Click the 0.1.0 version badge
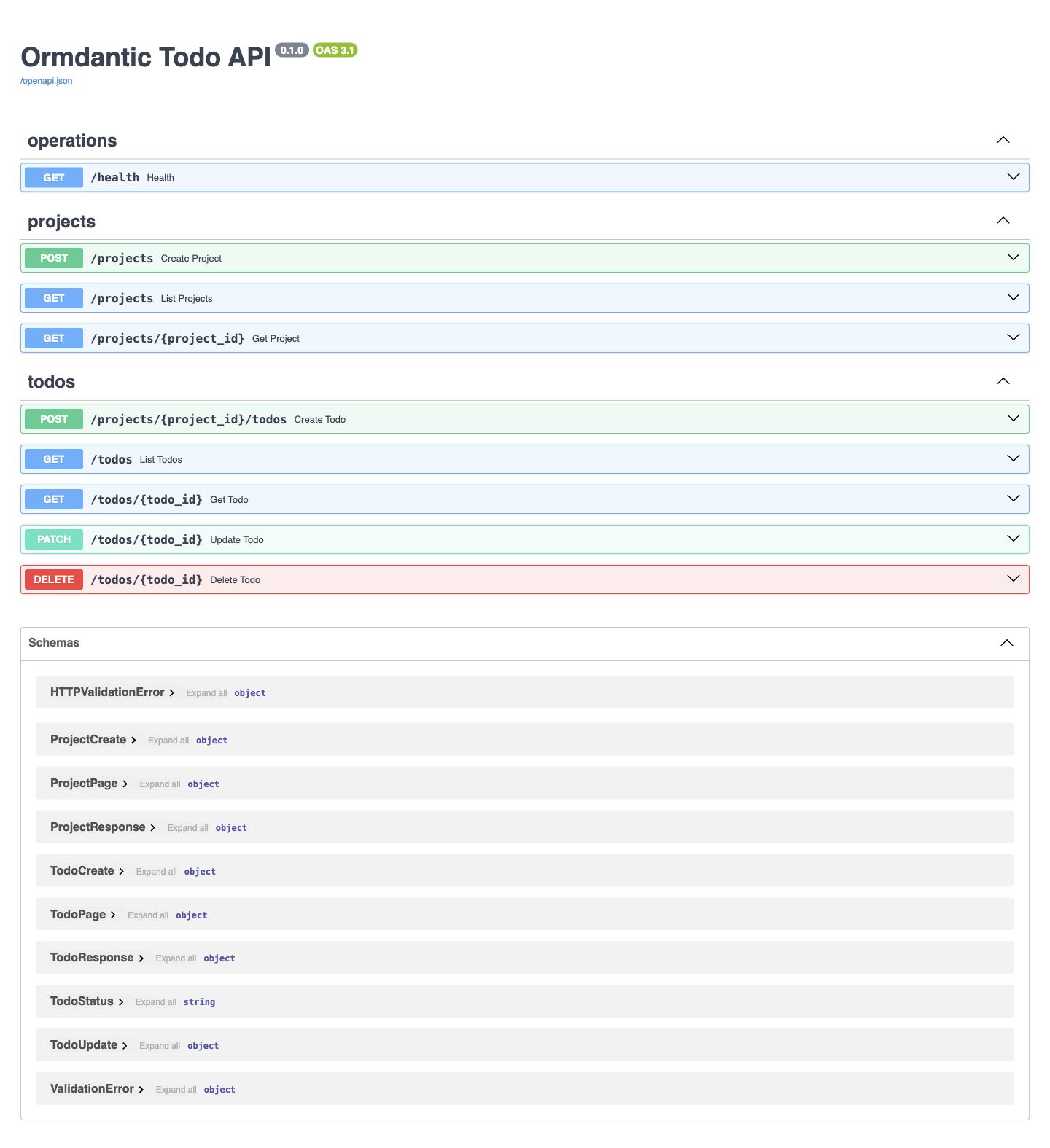Screen dimensions: 1050x1148 (x=292, y=50)
